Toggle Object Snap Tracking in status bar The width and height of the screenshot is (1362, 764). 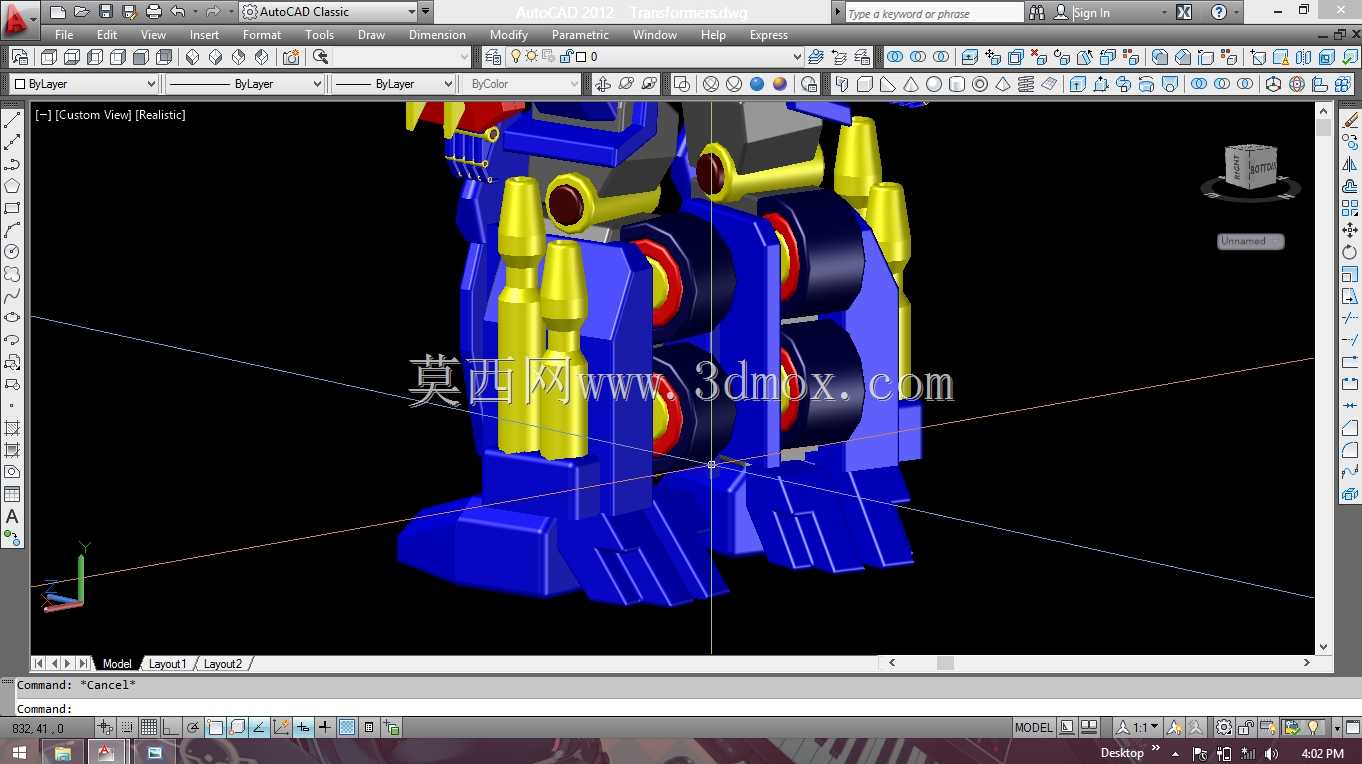click(x=259, y=727)
